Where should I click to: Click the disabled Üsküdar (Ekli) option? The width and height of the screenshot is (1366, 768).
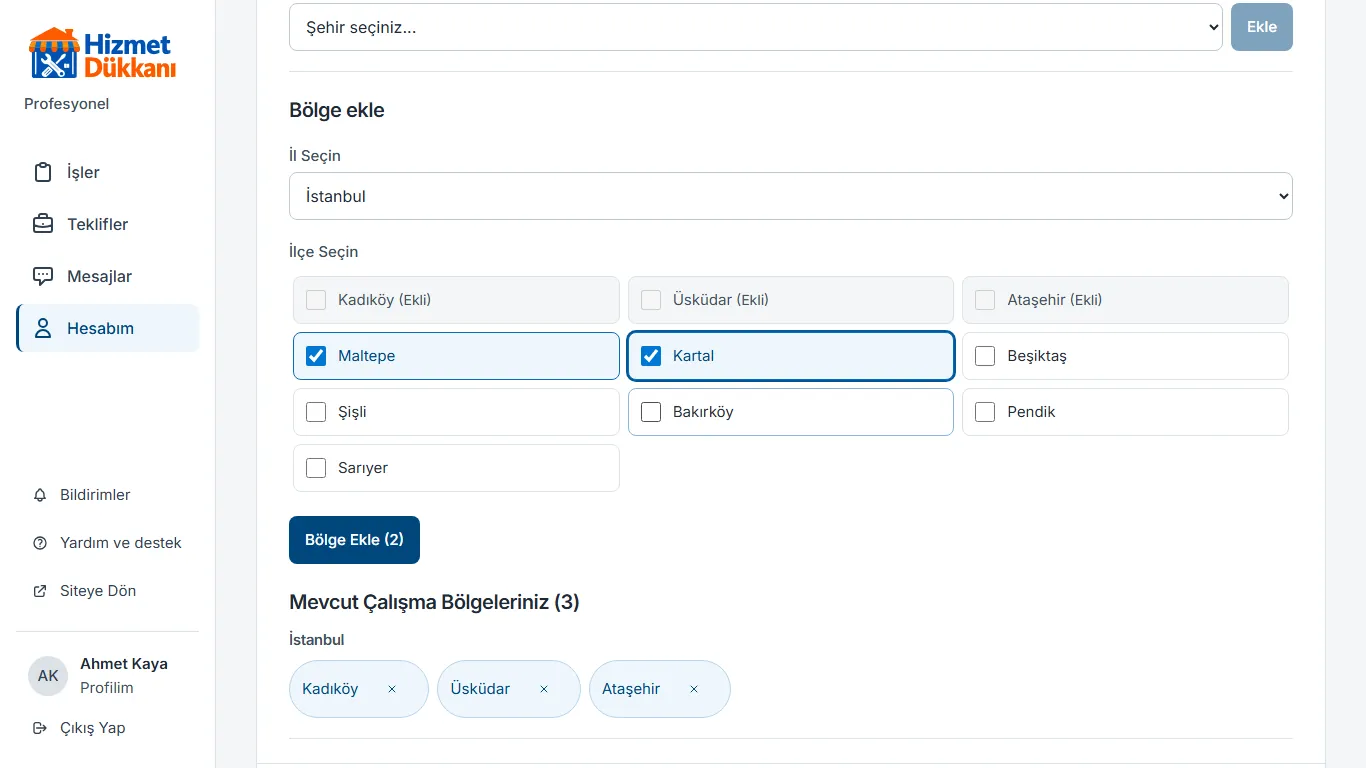point(791,300)
